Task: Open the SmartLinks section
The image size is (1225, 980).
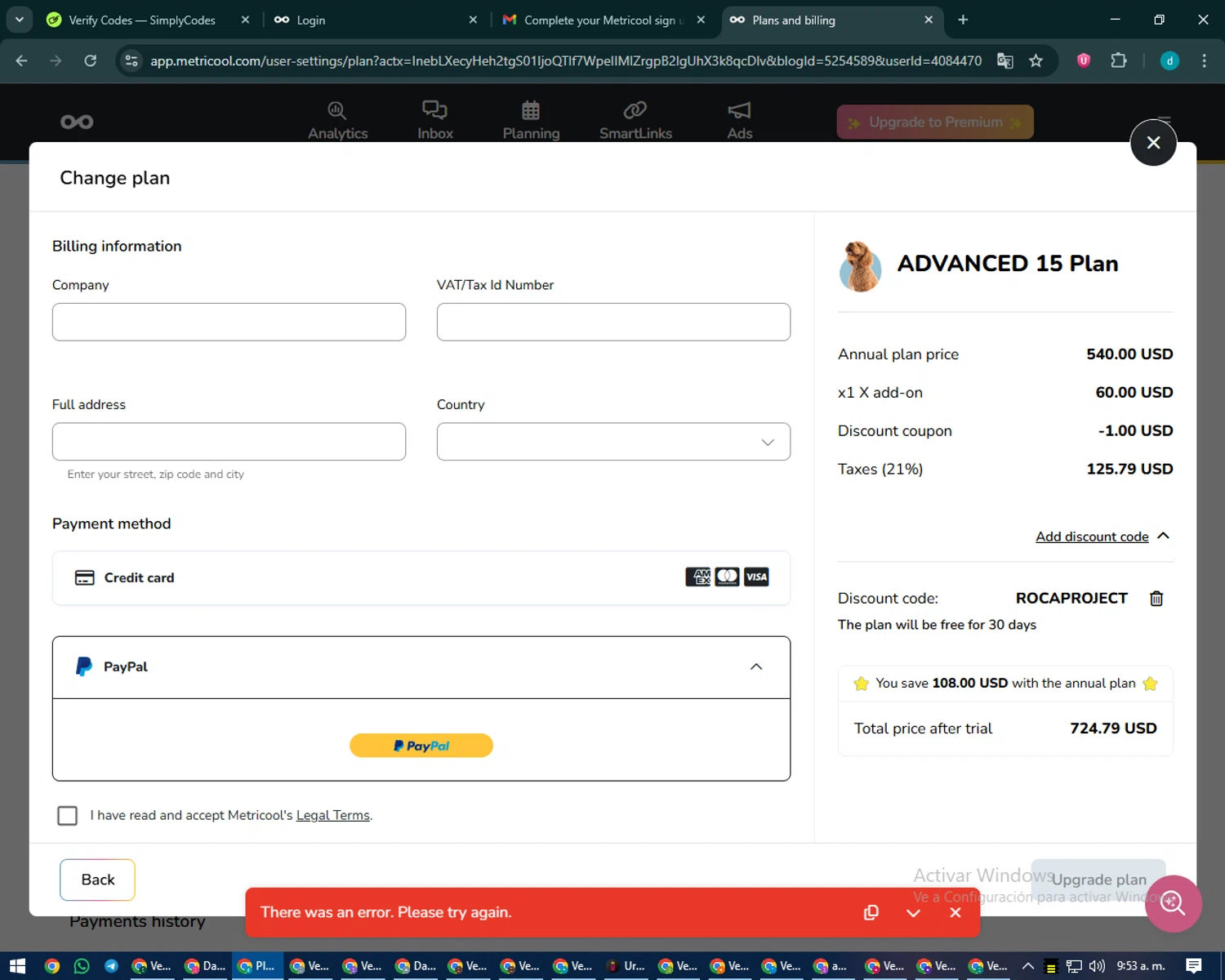Action: (635, 121)
